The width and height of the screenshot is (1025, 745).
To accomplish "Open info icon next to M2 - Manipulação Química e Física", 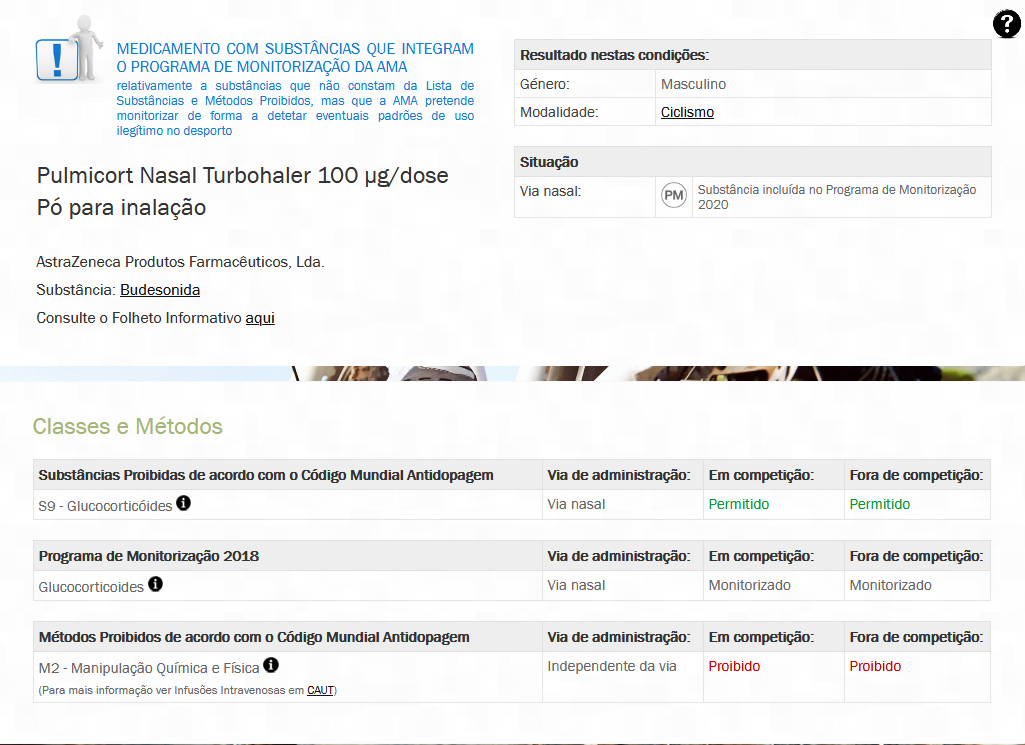I will click(x=271, y=665).
